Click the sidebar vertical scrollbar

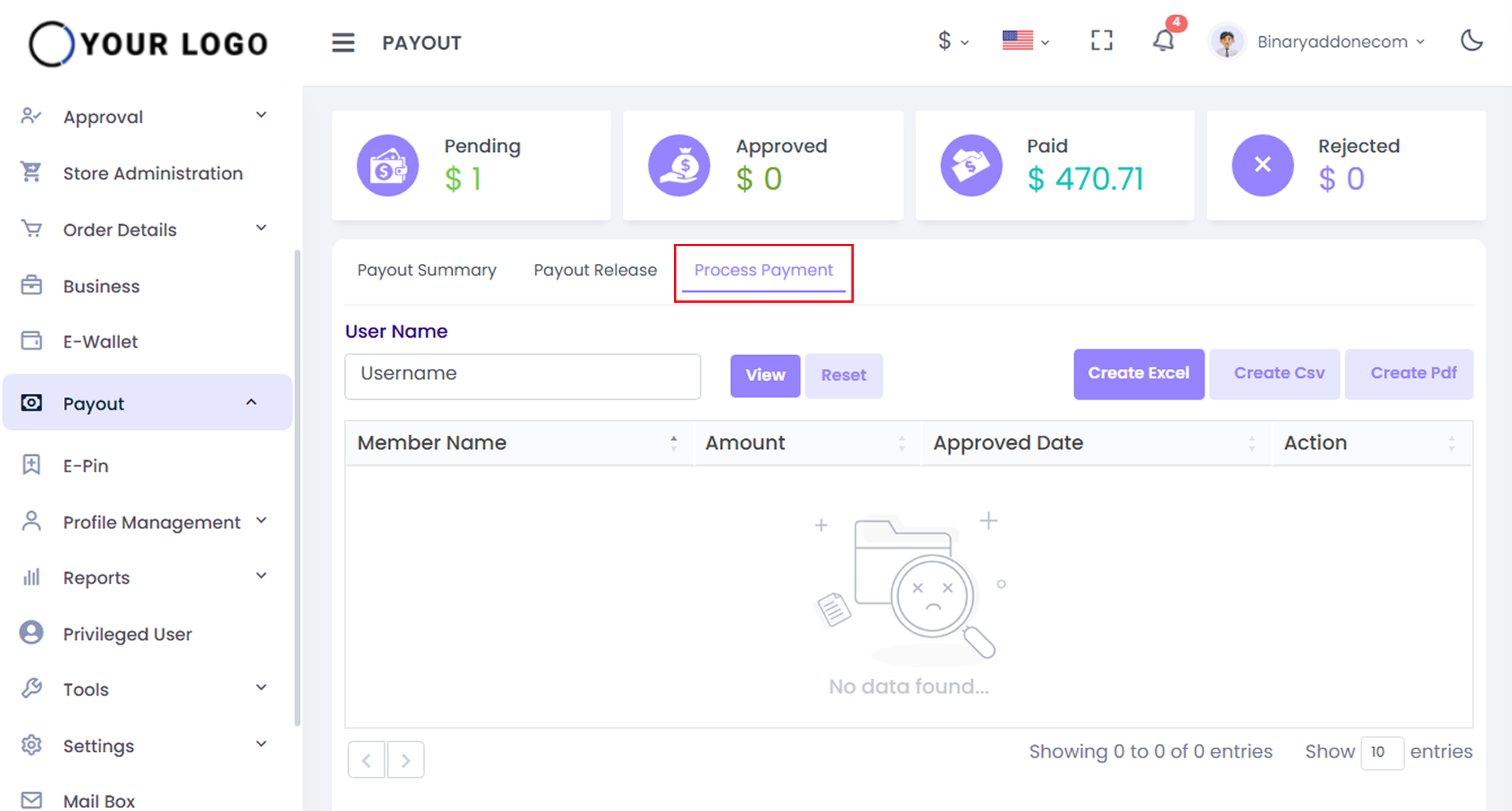298,487
